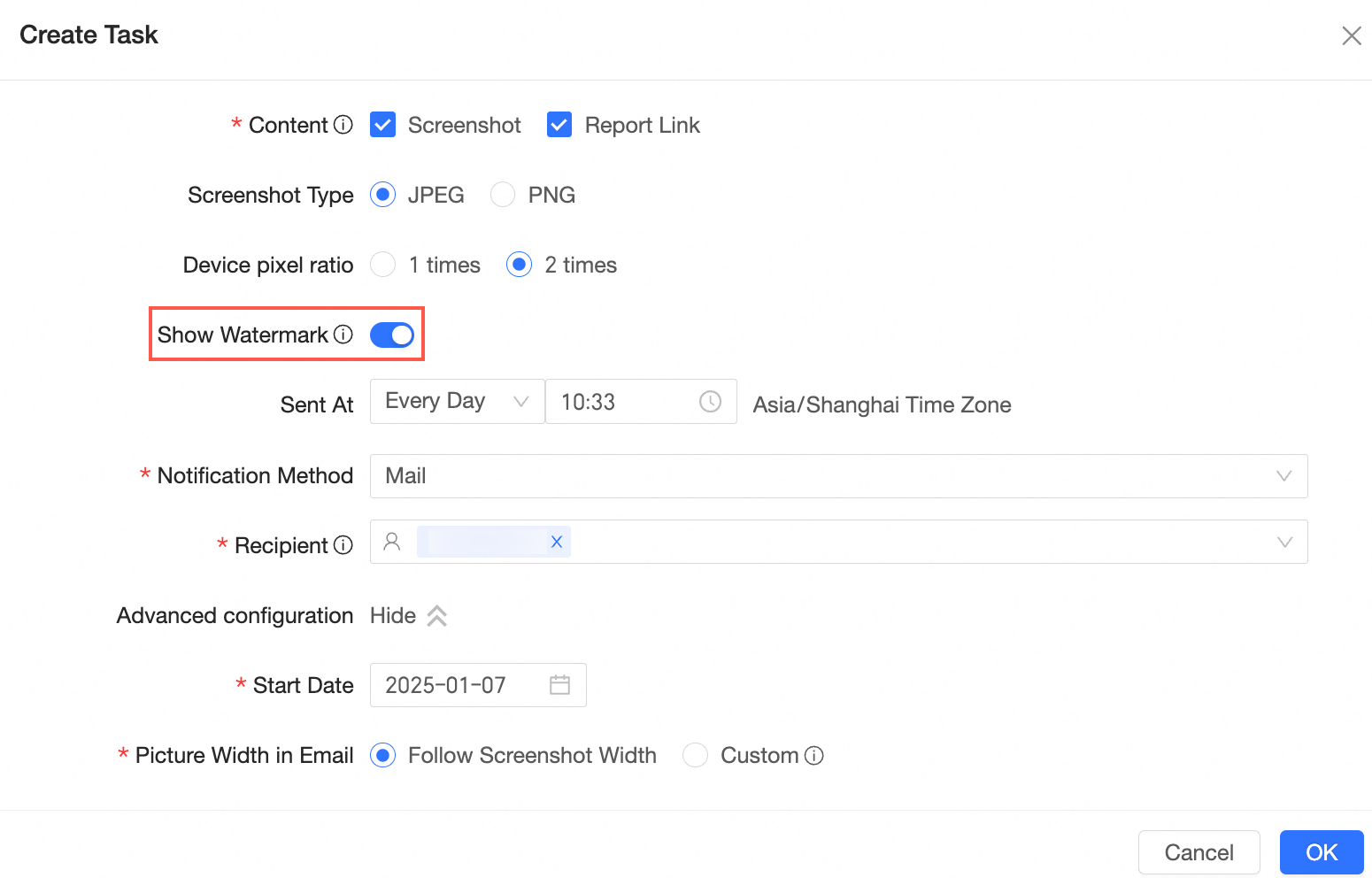This screenshot has width=1372, height=878.
Task: Open the Recipient dropdown arrow
Action: click(1284, 542)
